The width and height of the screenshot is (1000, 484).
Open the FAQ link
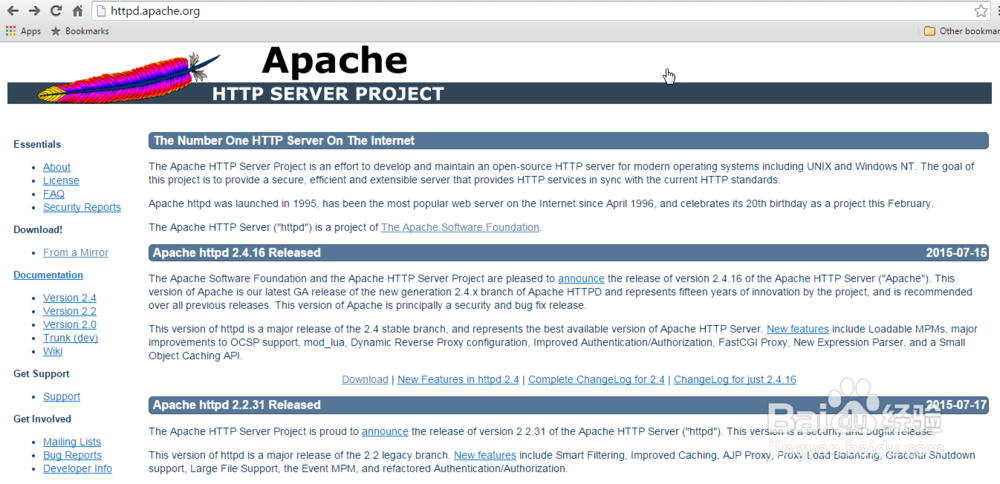click(x=54, y=194)
